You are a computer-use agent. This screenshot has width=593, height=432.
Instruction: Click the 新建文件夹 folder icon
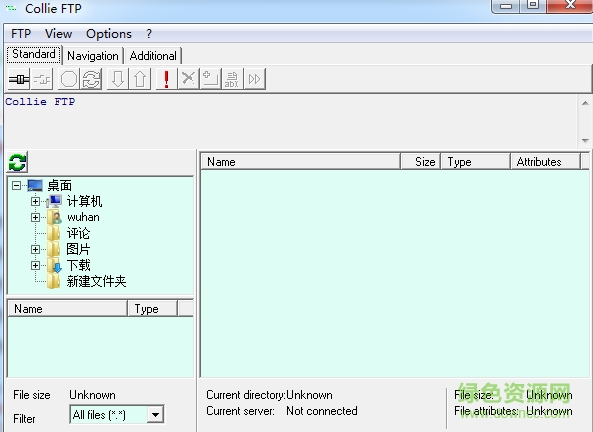[54, 281]
